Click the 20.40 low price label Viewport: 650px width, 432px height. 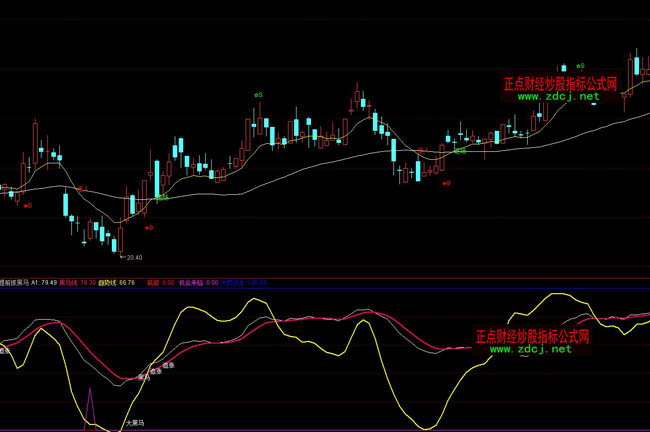pyautogui.click(x=132, y=257)
